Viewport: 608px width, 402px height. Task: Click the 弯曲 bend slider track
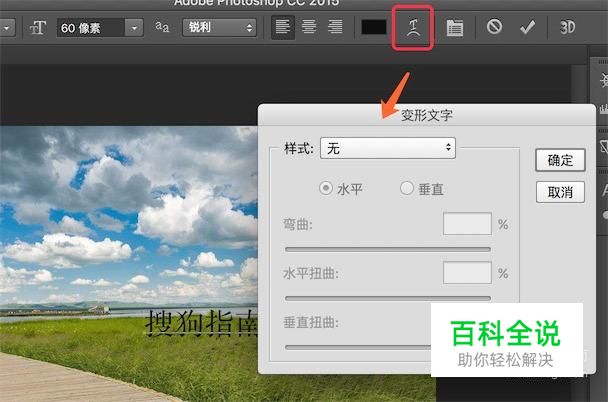pyautogui.click(x=388, y=249)
